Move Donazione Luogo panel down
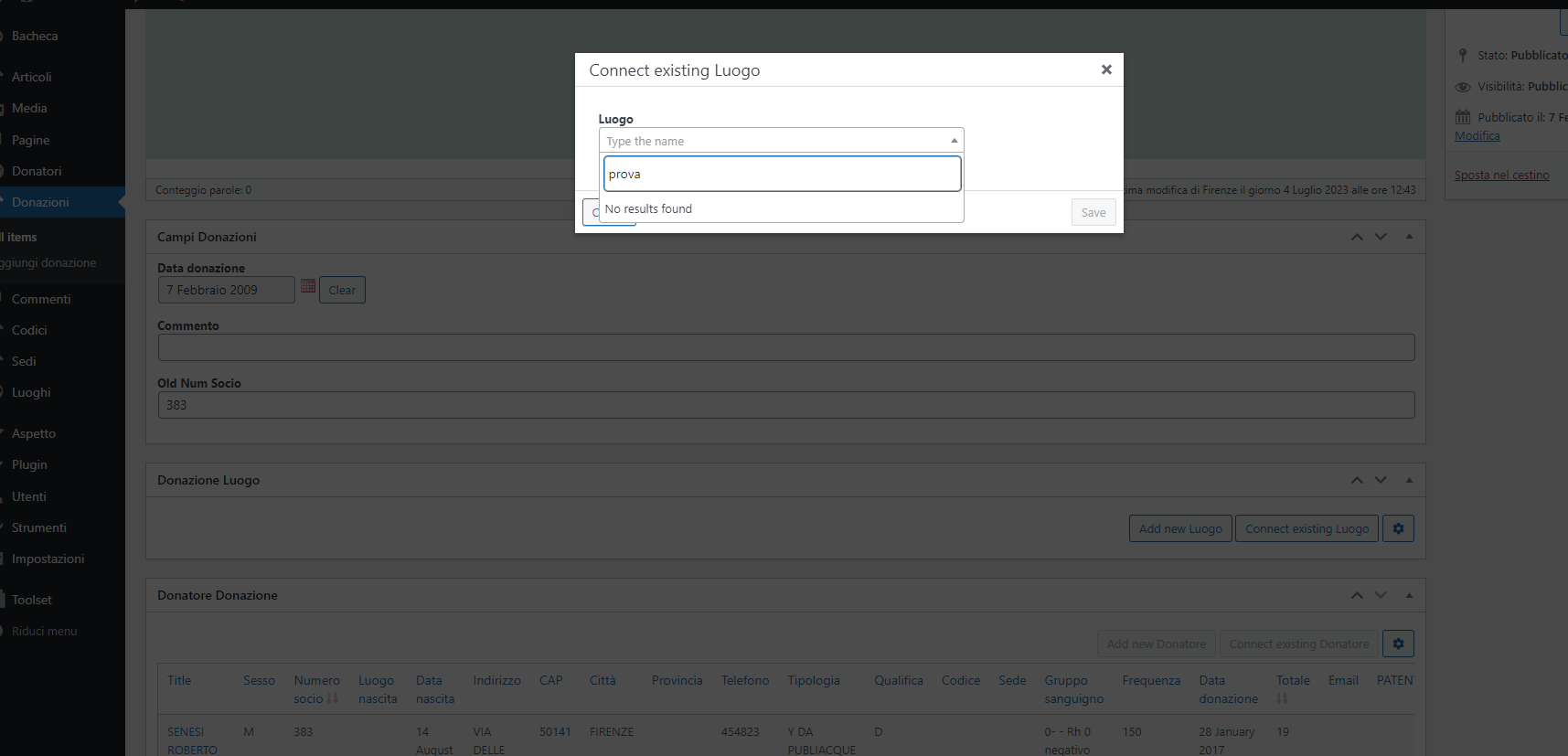The width and height of the screenshot is (1568, 756). tap(1381, 480)
